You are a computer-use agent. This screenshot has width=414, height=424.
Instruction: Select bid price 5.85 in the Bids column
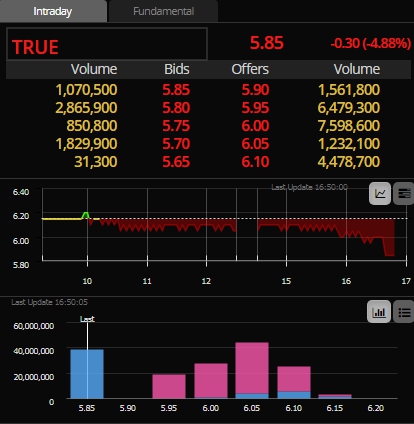(176, 90)
